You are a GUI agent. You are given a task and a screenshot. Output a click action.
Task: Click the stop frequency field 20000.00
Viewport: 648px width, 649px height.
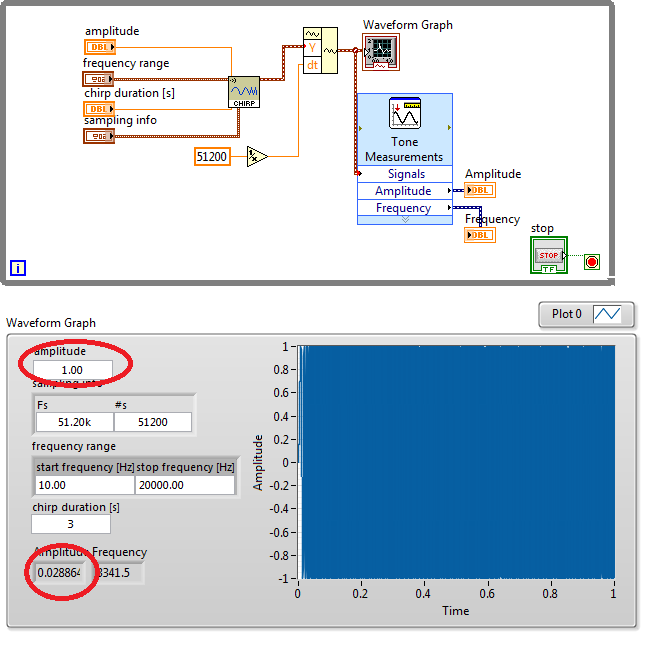[185, 485]
